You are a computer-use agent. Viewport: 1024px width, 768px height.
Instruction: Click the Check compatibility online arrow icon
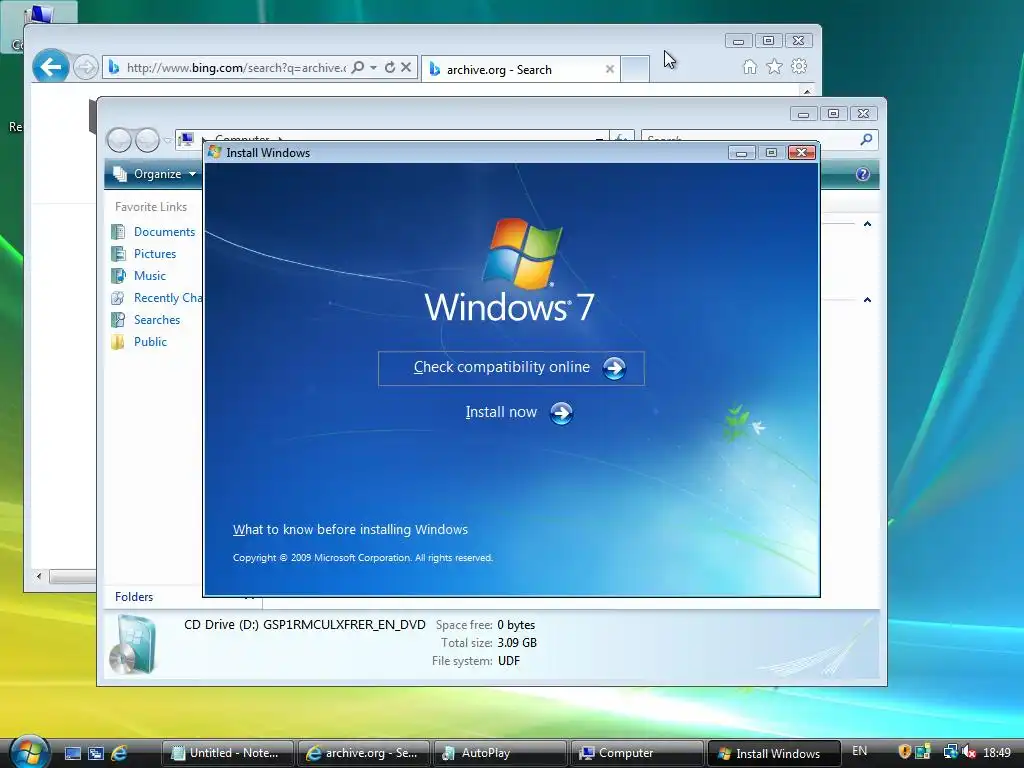[614, 368]
